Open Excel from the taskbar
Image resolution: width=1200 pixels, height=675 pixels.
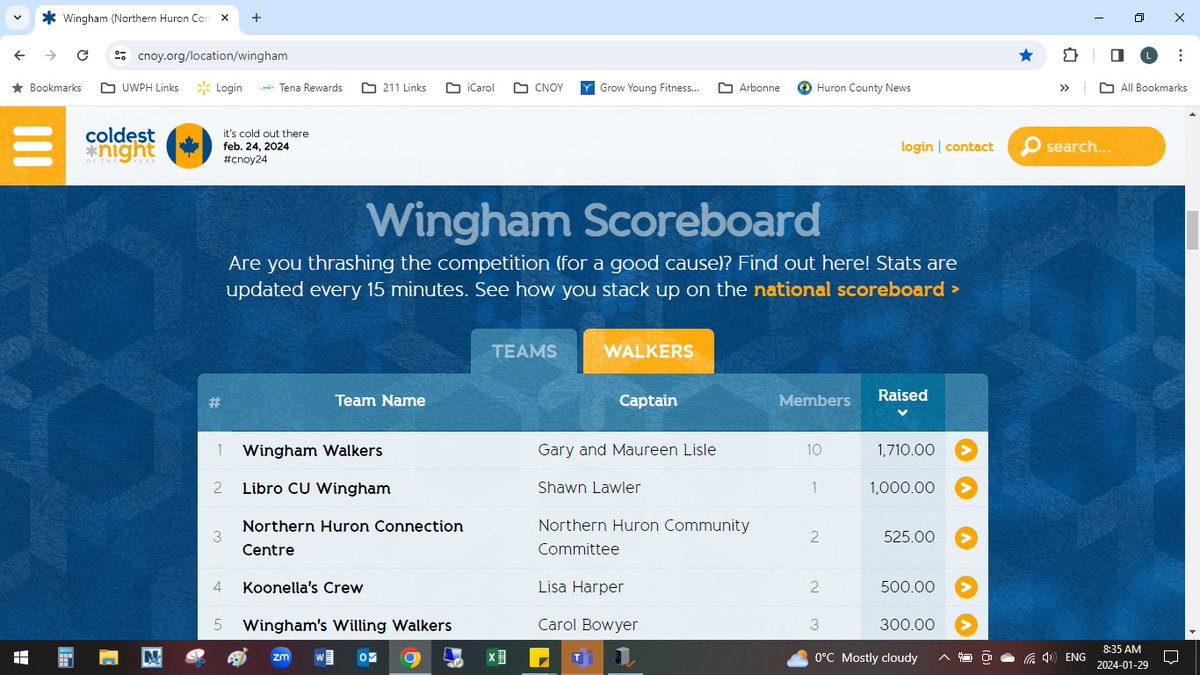click(496, 658)
